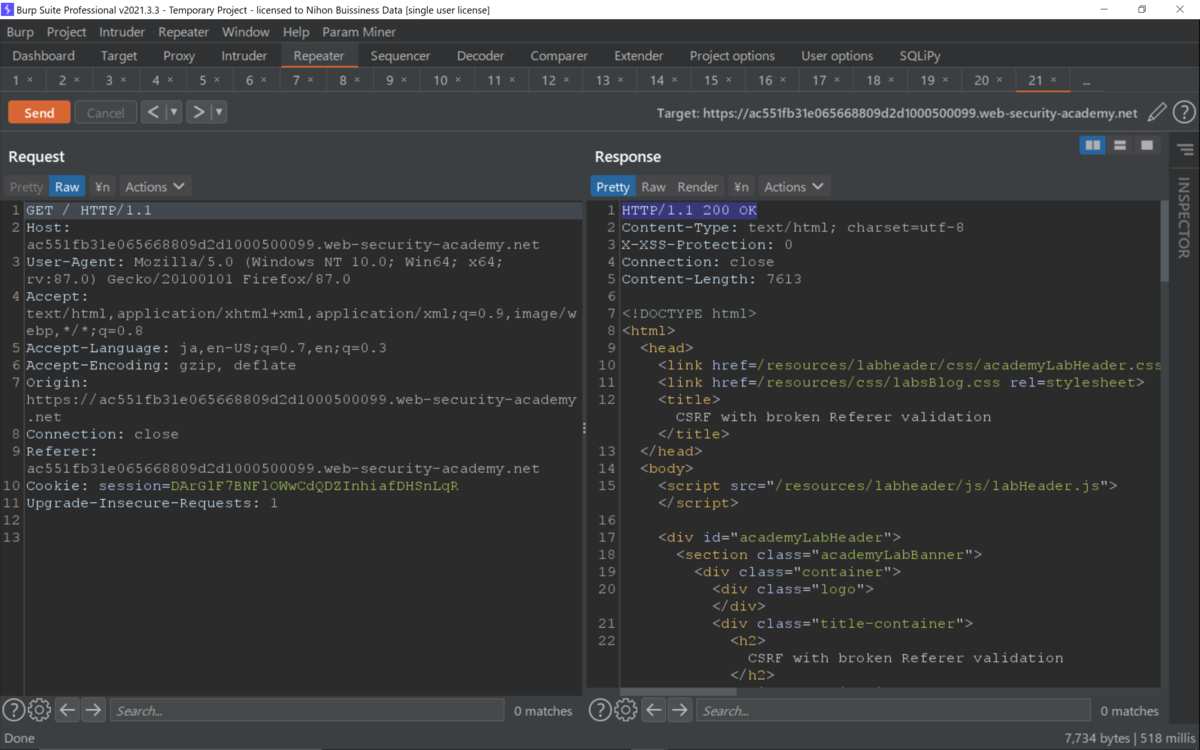The width and height of the screenshot is (1200, 750).
Task: Open the Param Miner menu
Action: click(359, 32)
